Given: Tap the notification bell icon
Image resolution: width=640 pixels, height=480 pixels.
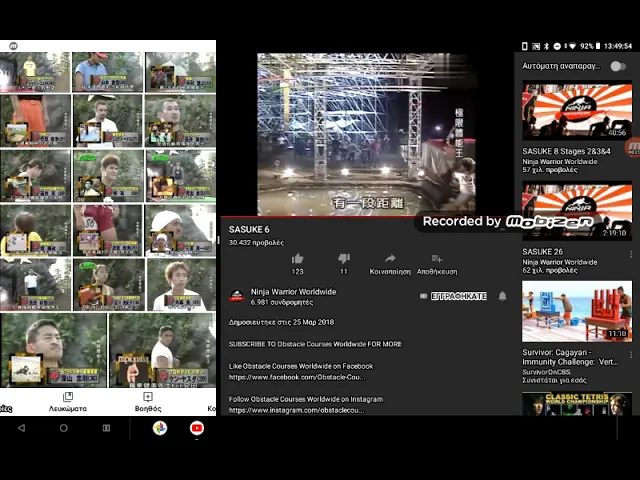Looking at the screenshot, I should pos(502,296).
